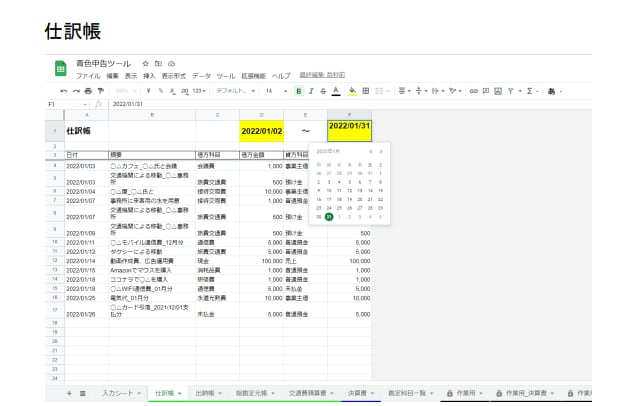The height and width of the screenshot is (406, 628).
Task: Open the text color picker
Action: click(336, 91)
